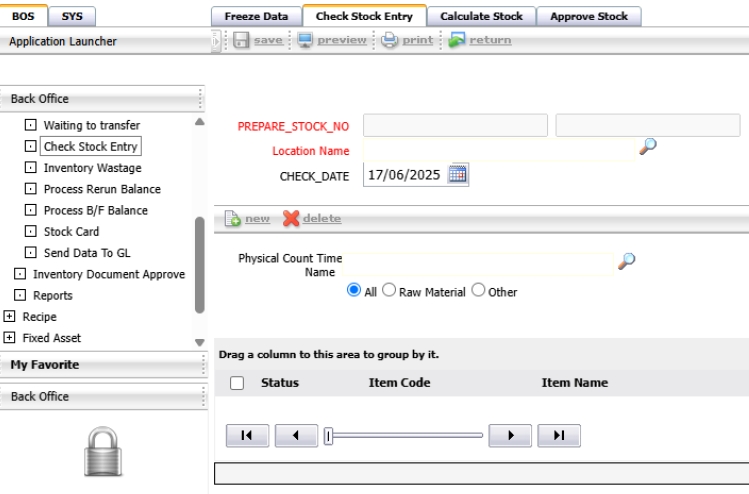The height and width of the screenshot is (494, 749).
Task: Open the CHECK_DATE calendar picker
Action: tap(457, 174)
